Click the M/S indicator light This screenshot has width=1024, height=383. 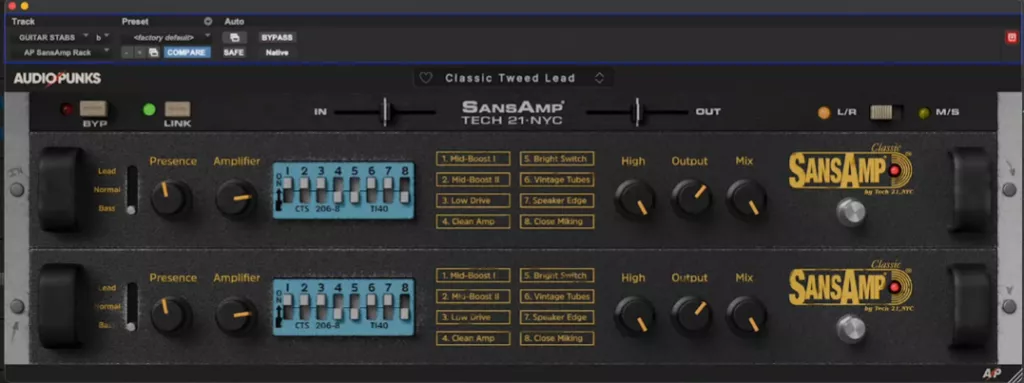coord(924,112)
